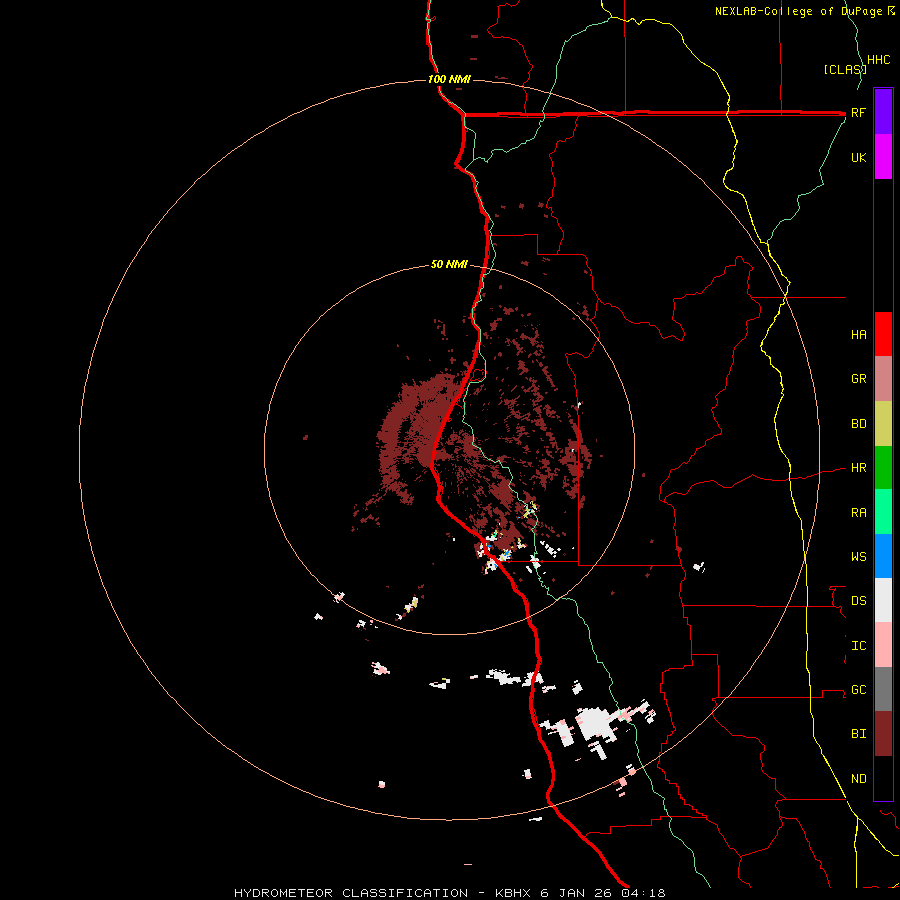Click the RA light green legend color block
This screenshot has width=900, height=900.
[x=883, y=512]
